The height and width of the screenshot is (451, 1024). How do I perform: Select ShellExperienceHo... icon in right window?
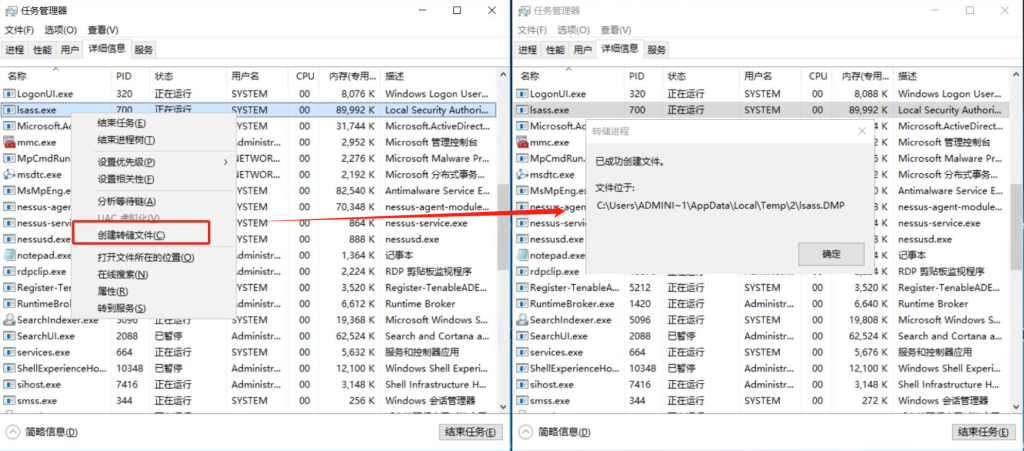pos(522,369)
